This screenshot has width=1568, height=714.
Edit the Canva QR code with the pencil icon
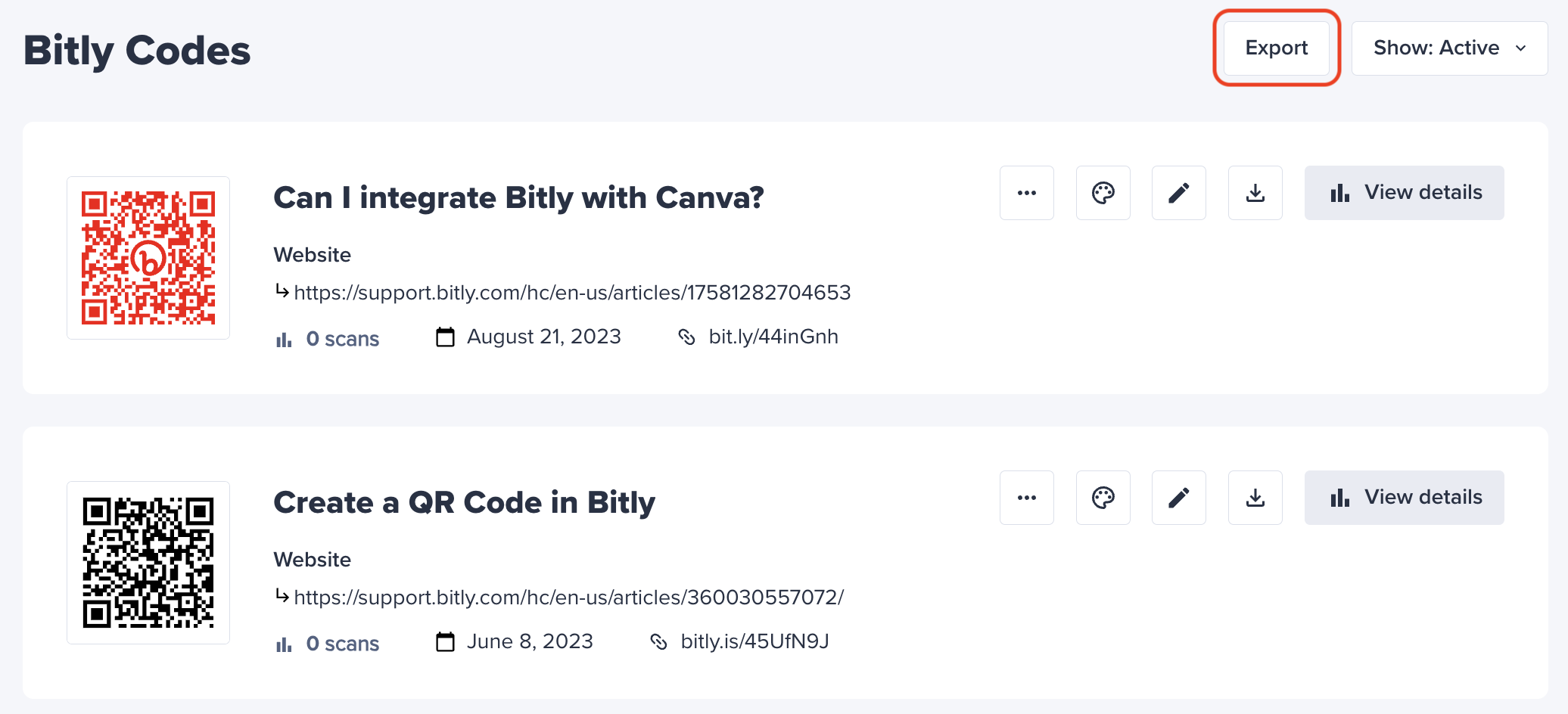point(1178,193)
